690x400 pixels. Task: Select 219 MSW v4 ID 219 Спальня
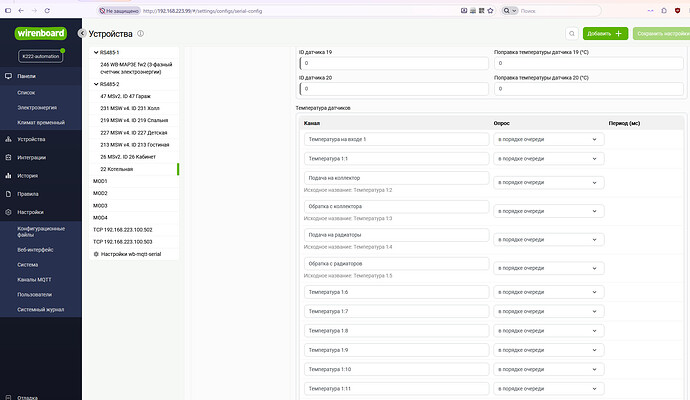134,120
